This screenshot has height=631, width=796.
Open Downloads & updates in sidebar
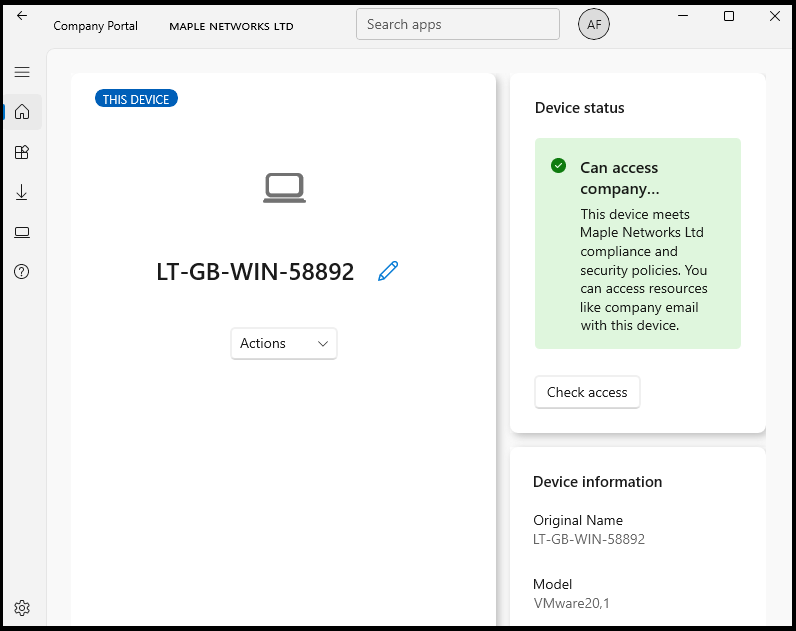pyautogui.click(x=22, y=192)
